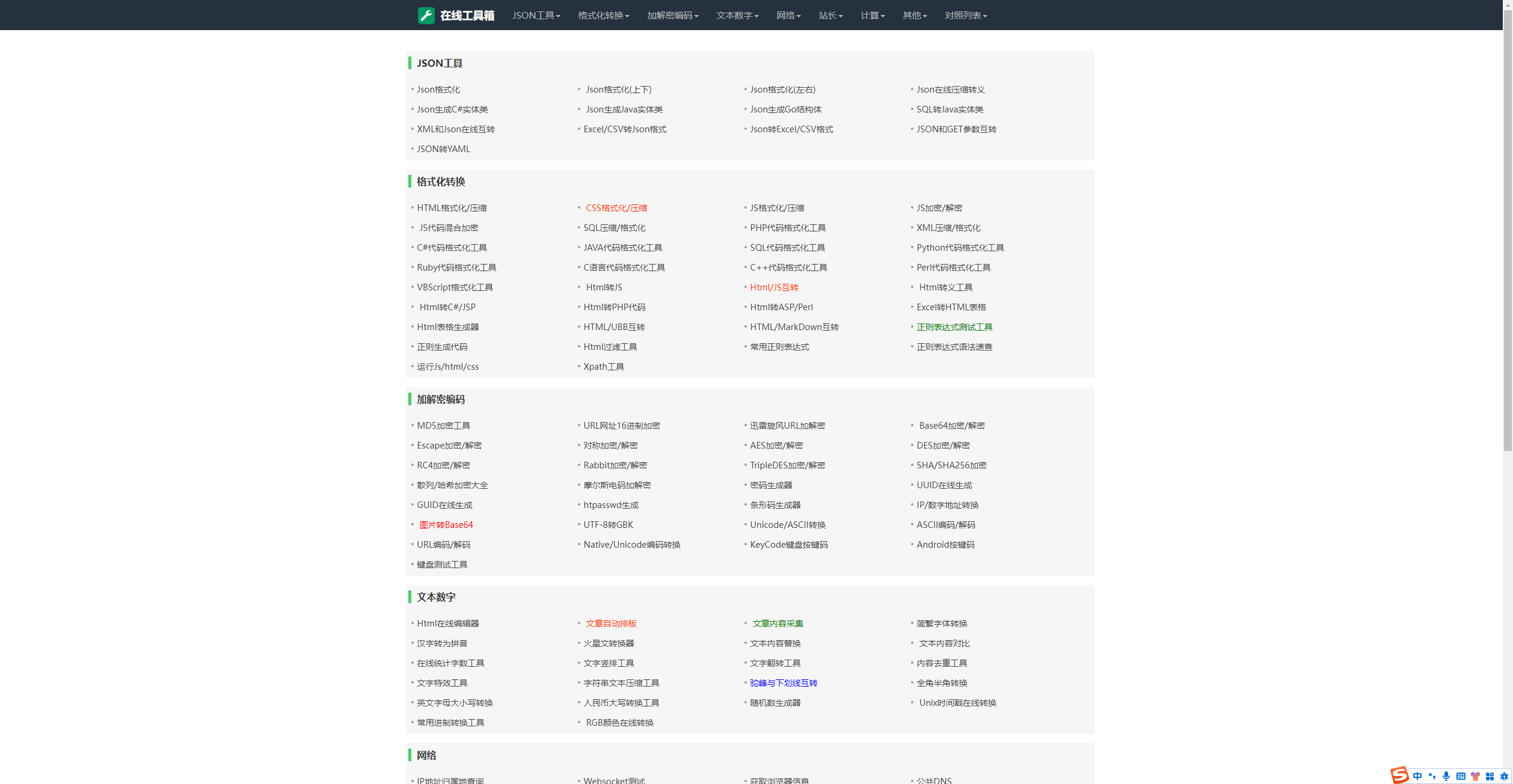The image size is (1513, 784).
Task: Open the 正则表达式测试工具 link
Action: tap(954, 327)
